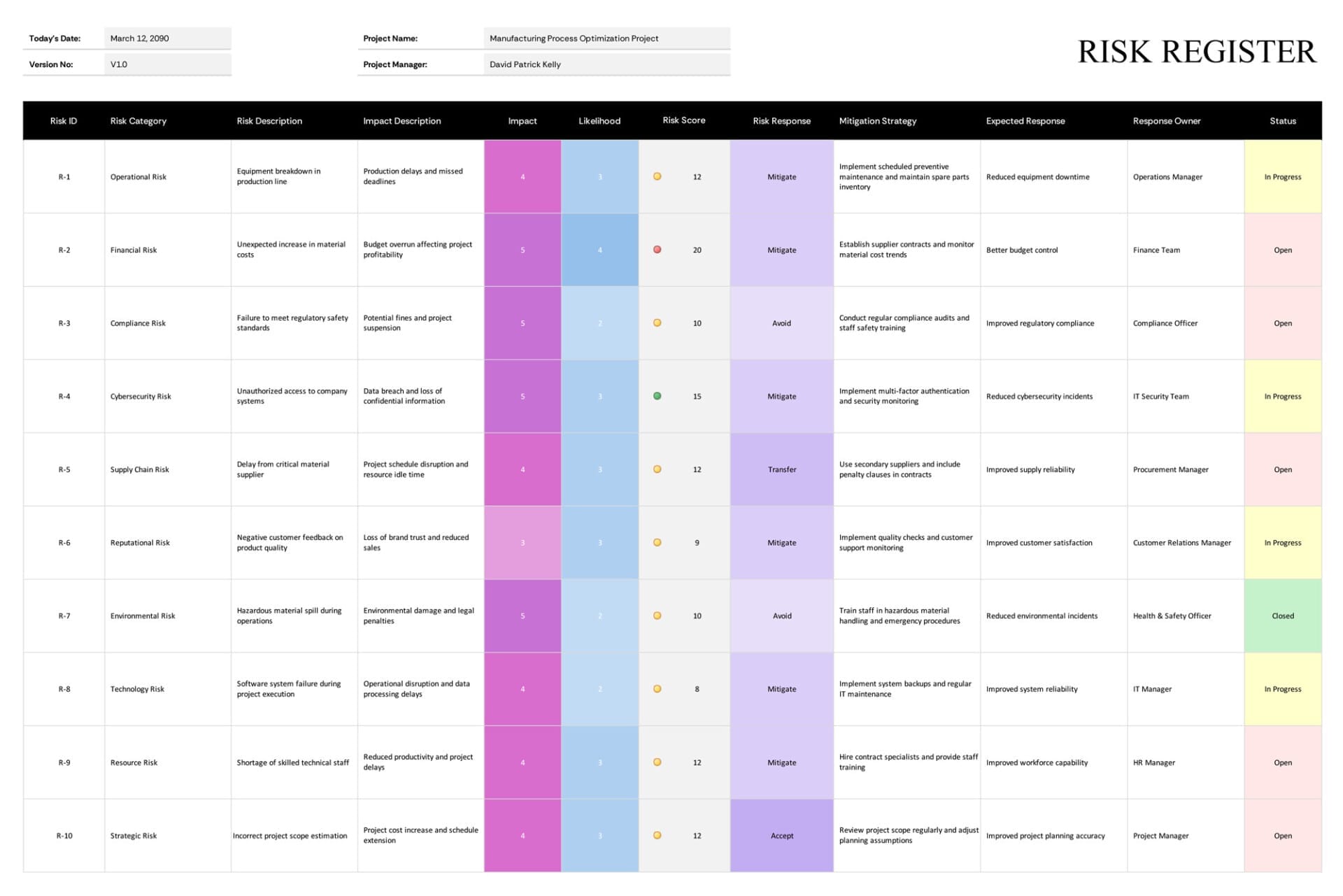Click the yellow indicator beside score 12 on R-1
Viewport: 1343px width, 896px height.
click(658, 177)
